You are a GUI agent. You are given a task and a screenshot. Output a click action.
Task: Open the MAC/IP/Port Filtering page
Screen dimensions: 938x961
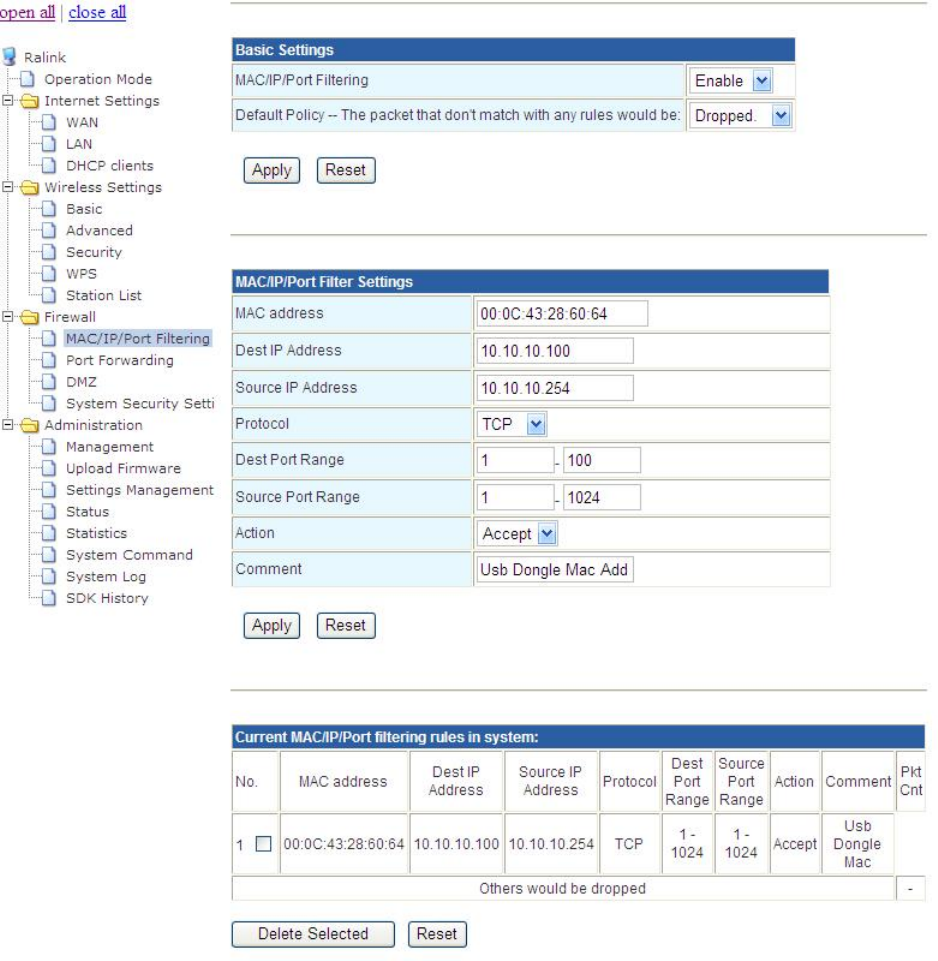(x=138, y=338)
